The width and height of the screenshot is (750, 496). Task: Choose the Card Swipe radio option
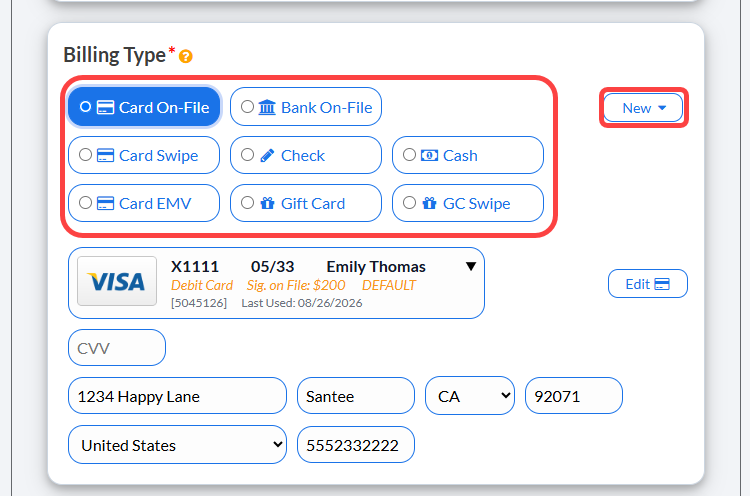85,155
